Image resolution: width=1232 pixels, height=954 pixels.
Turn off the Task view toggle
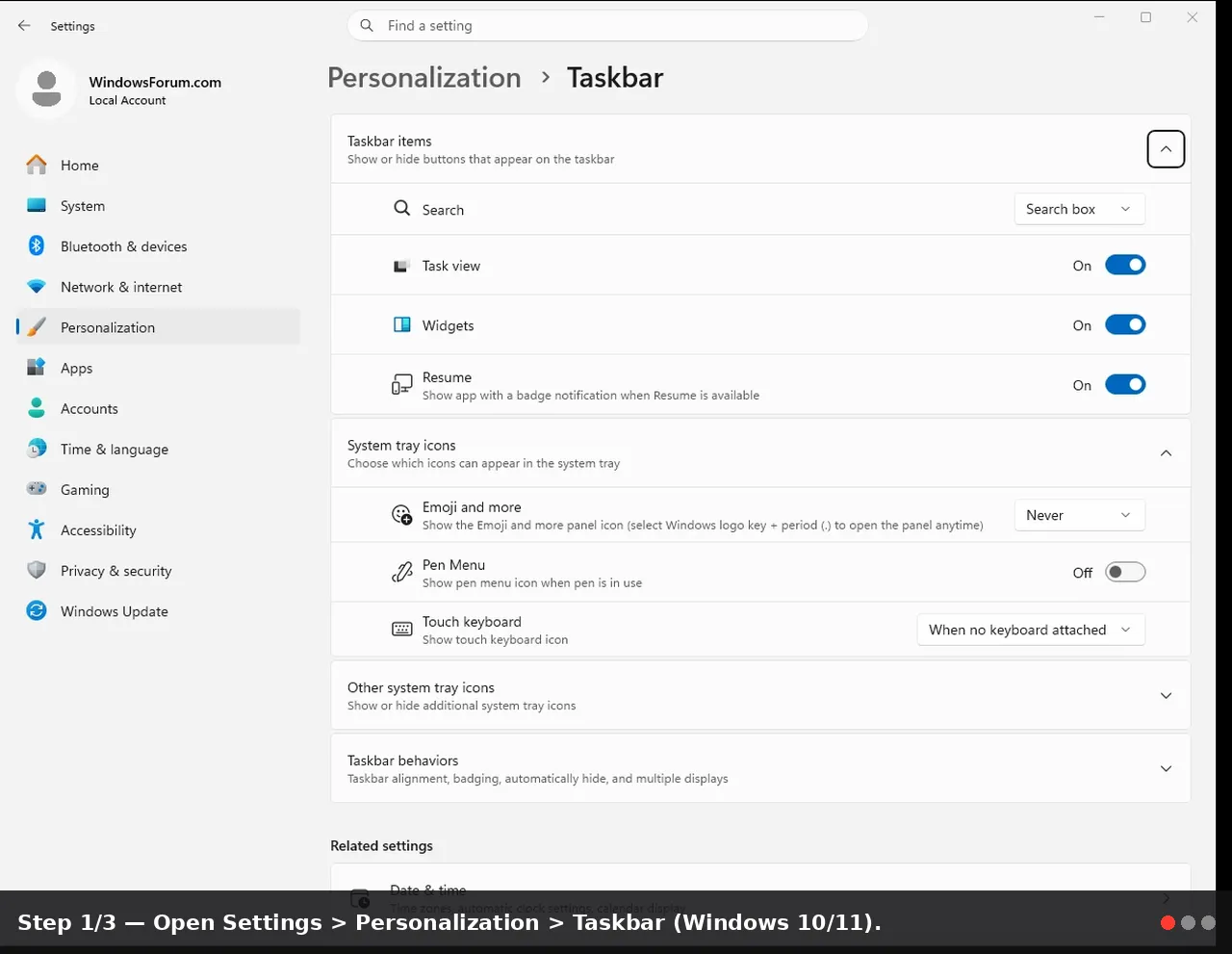1125,265
